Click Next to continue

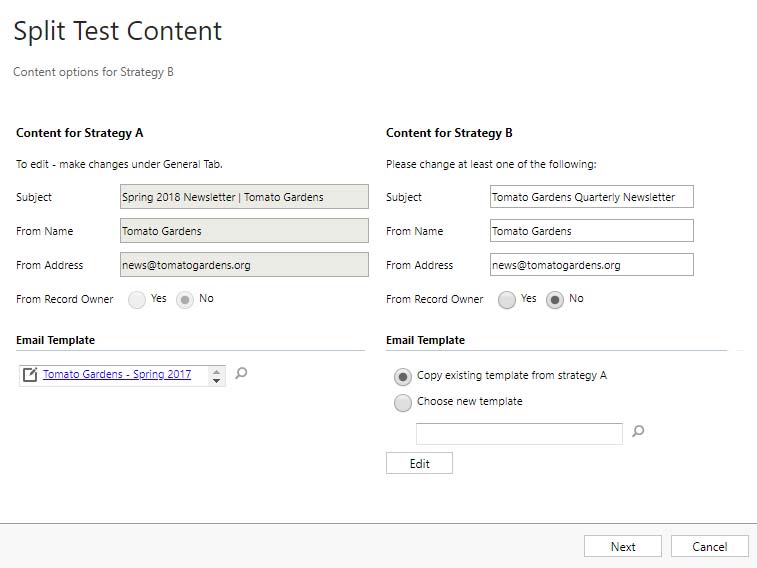[623, 546]
